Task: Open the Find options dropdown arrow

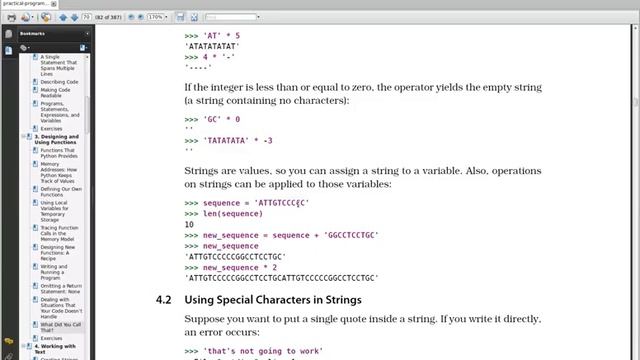Action: point(258,17)
